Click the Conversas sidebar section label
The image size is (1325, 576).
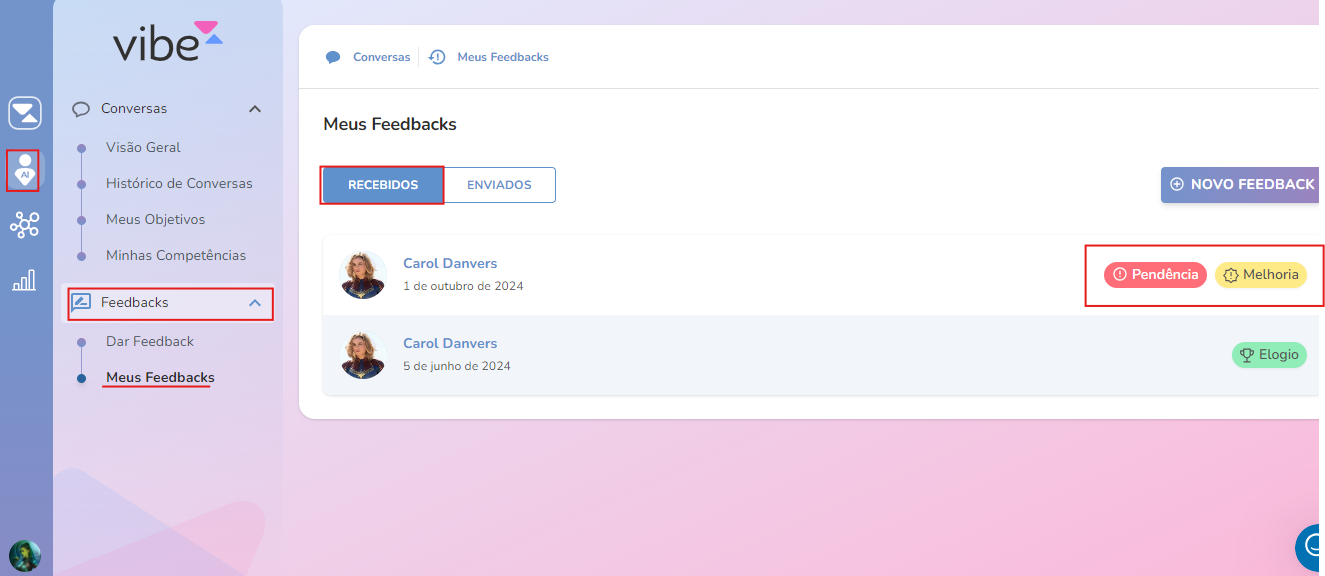pyautogui.click(x=134, y=108)
